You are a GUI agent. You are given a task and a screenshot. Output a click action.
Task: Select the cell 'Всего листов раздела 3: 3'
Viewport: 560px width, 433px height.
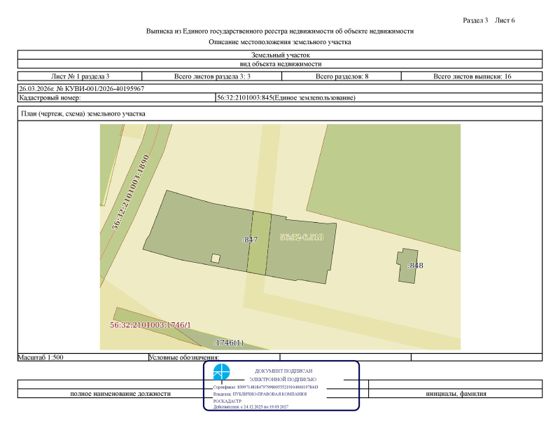[212, 76]
